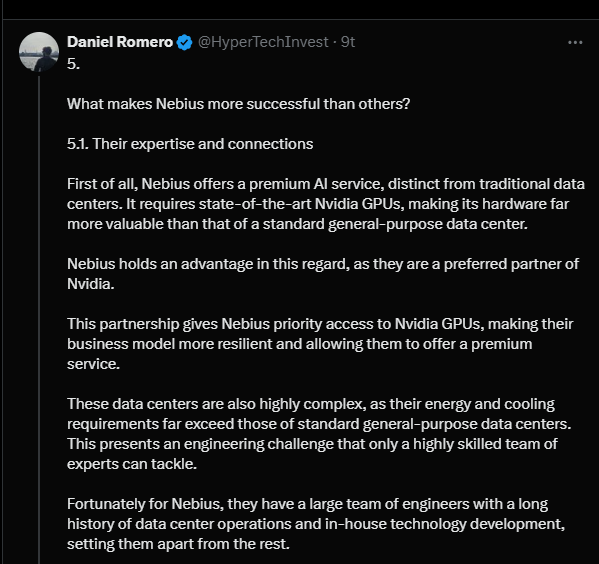Open the Daniel Romero display name link
599x564 pixels.
pos(120,42)
